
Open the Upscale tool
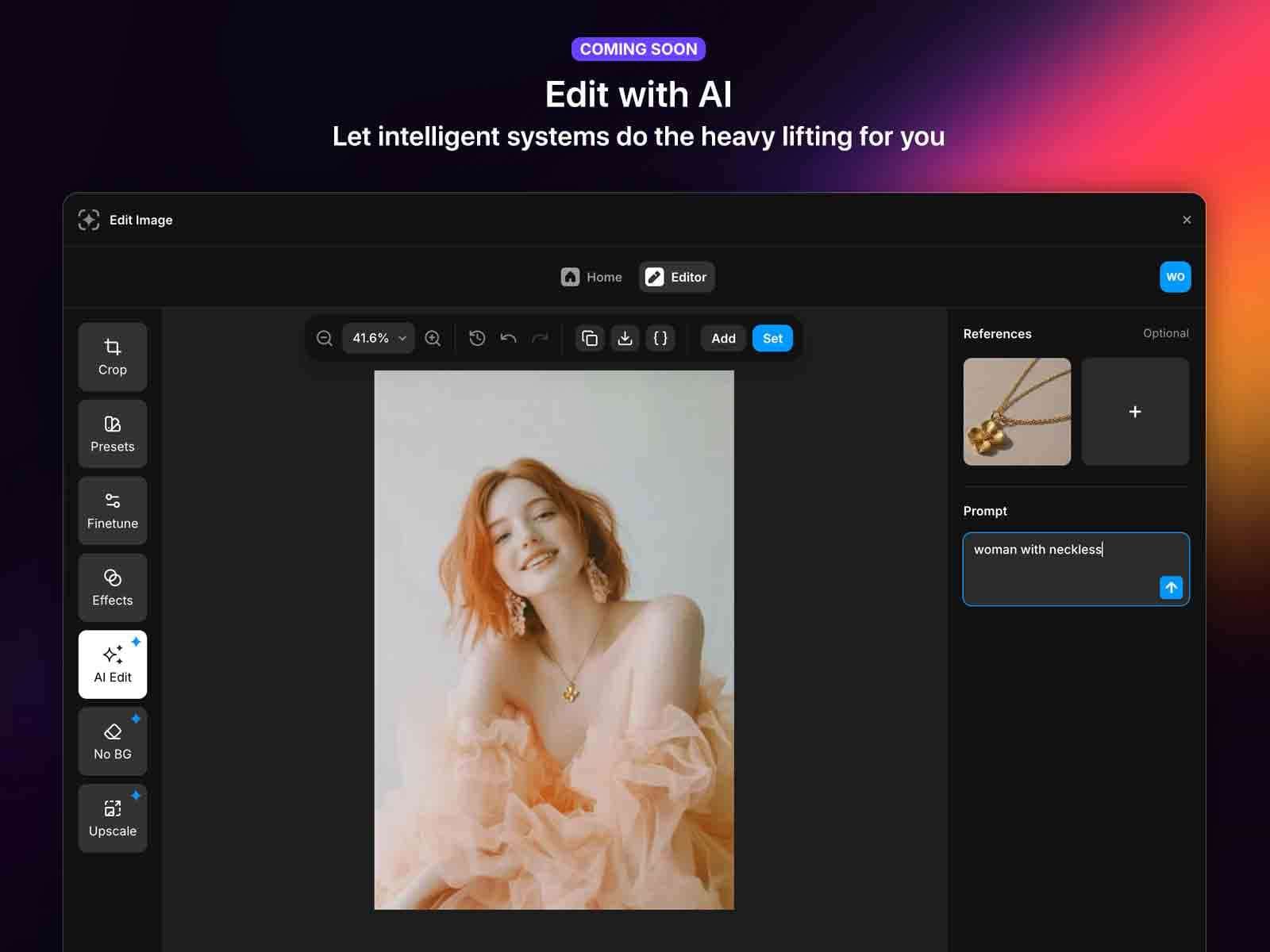112,817
